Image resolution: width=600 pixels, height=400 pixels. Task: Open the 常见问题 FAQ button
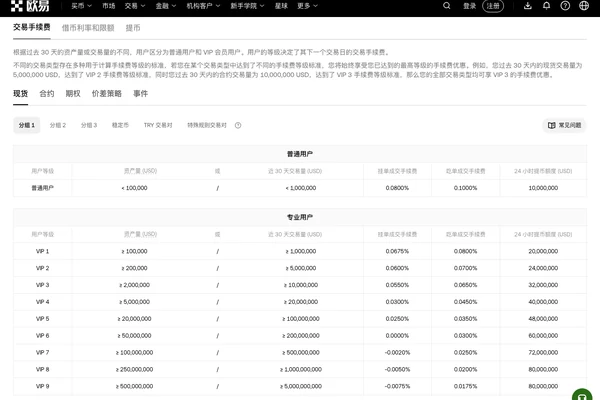coord(564,125)
